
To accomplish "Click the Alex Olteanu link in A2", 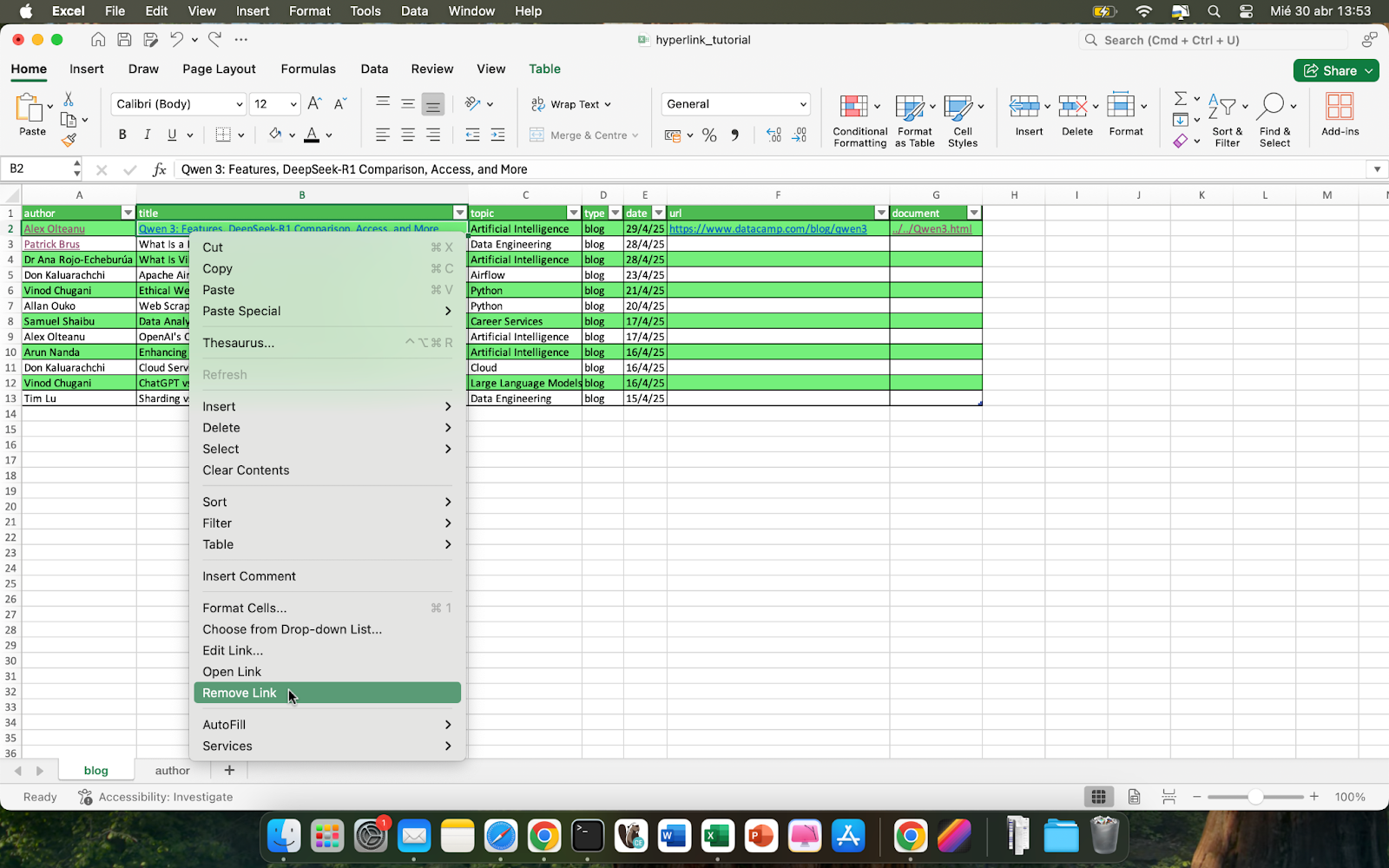I will tap(54, 228).
